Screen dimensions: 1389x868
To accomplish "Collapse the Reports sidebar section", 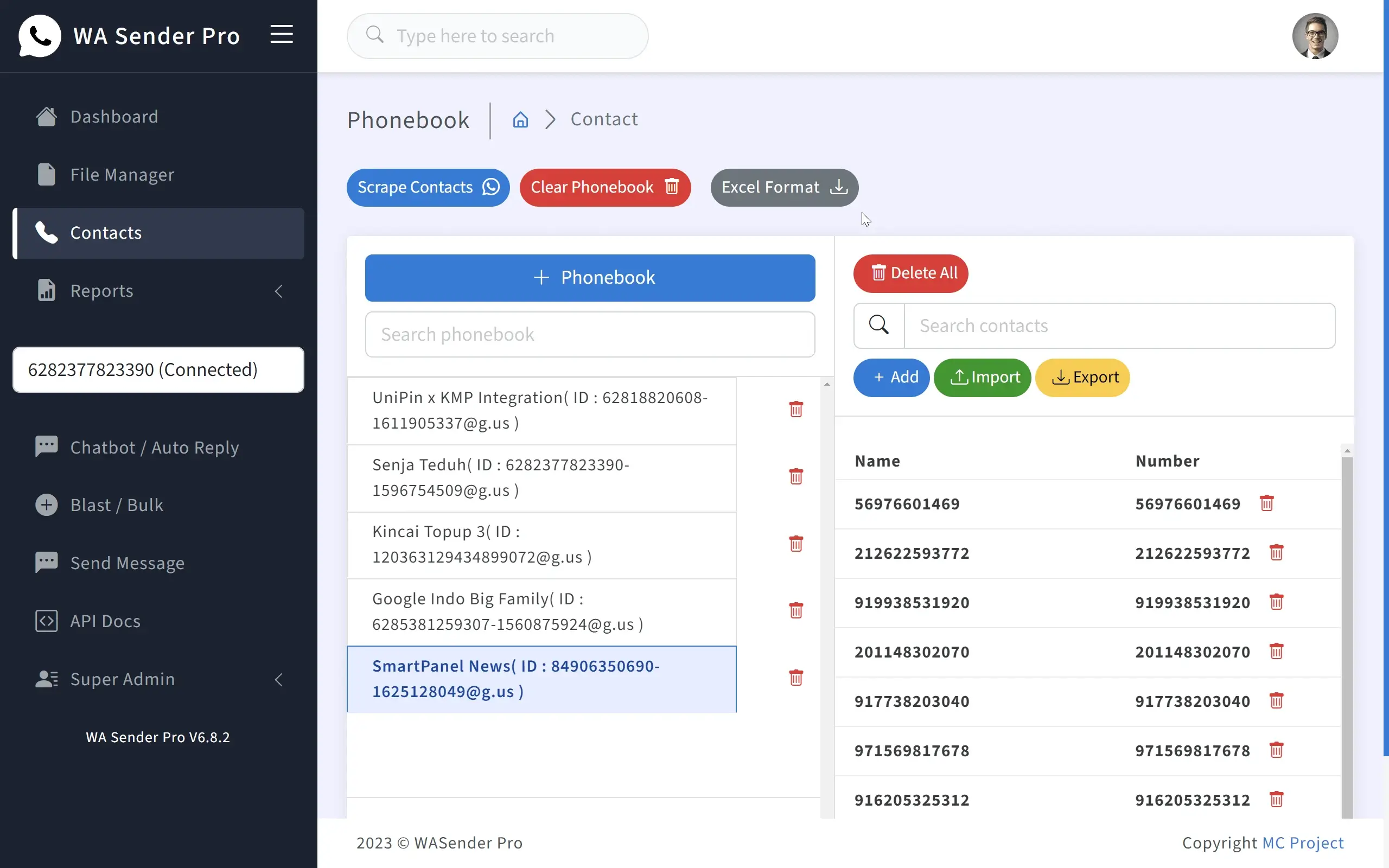I will [x=279, y=291].
